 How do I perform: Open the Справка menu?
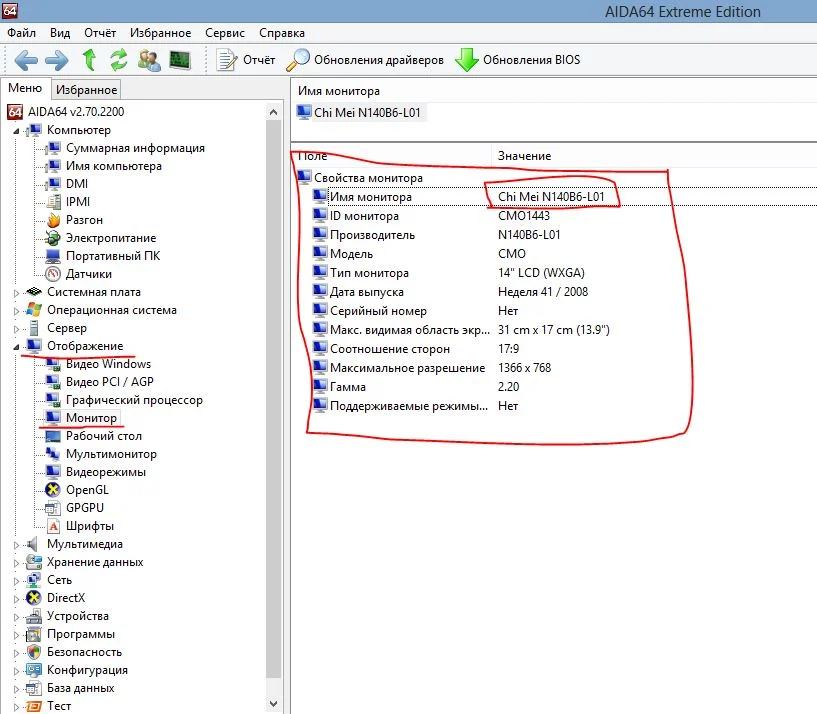pos(282,33)
